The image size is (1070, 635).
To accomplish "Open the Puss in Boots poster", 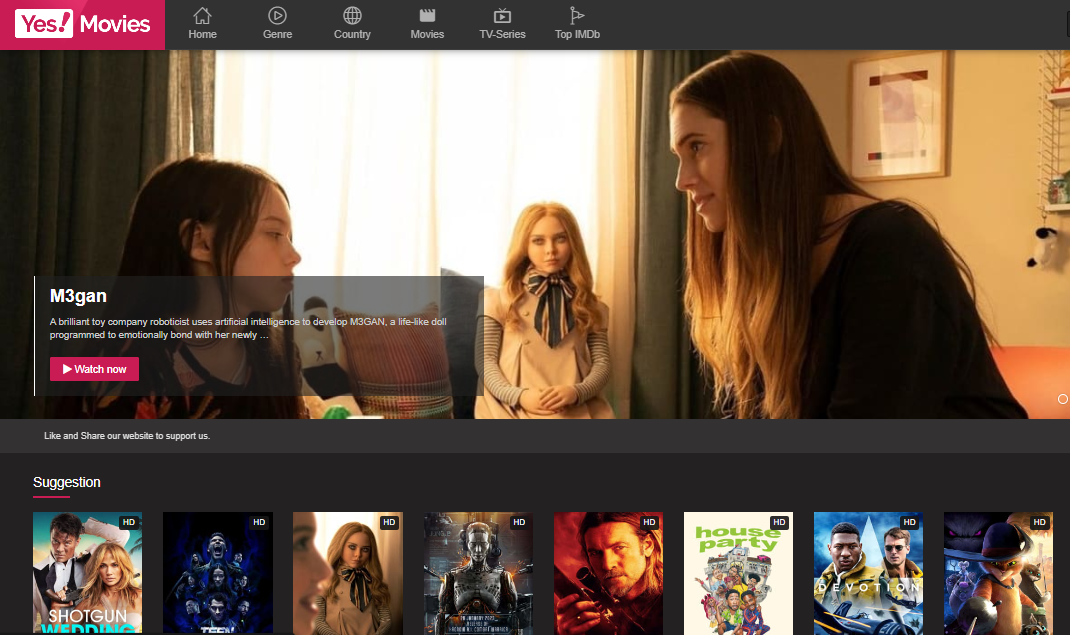I will coord(998,573).
